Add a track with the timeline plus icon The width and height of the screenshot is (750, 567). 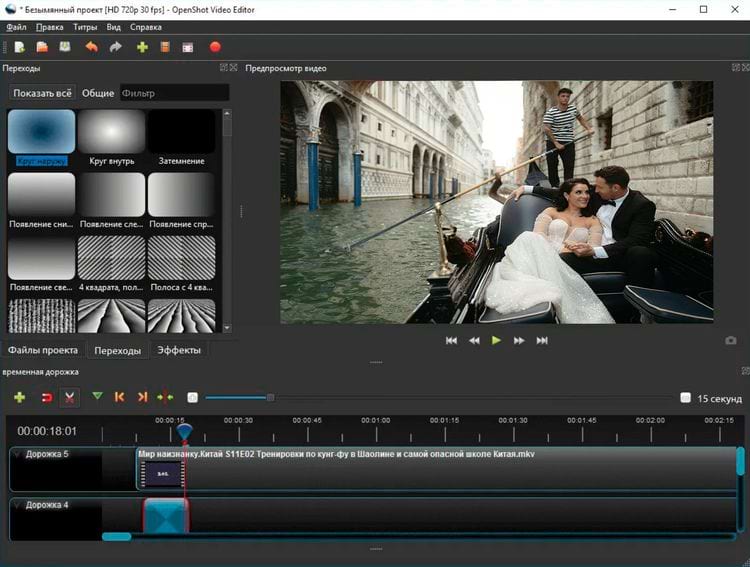19,397
